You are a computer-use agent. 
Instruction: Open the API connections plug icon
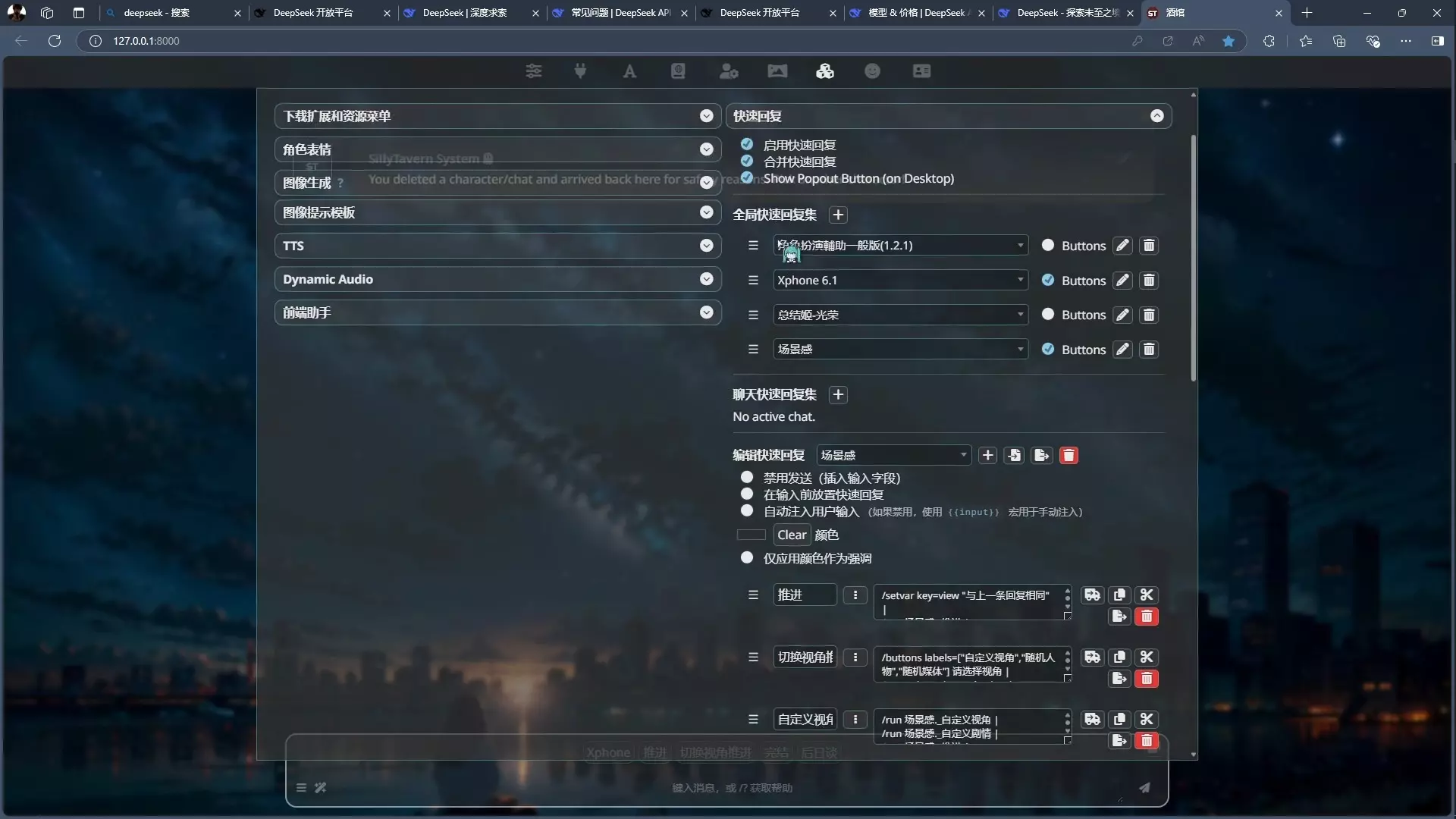click(580, 71)
